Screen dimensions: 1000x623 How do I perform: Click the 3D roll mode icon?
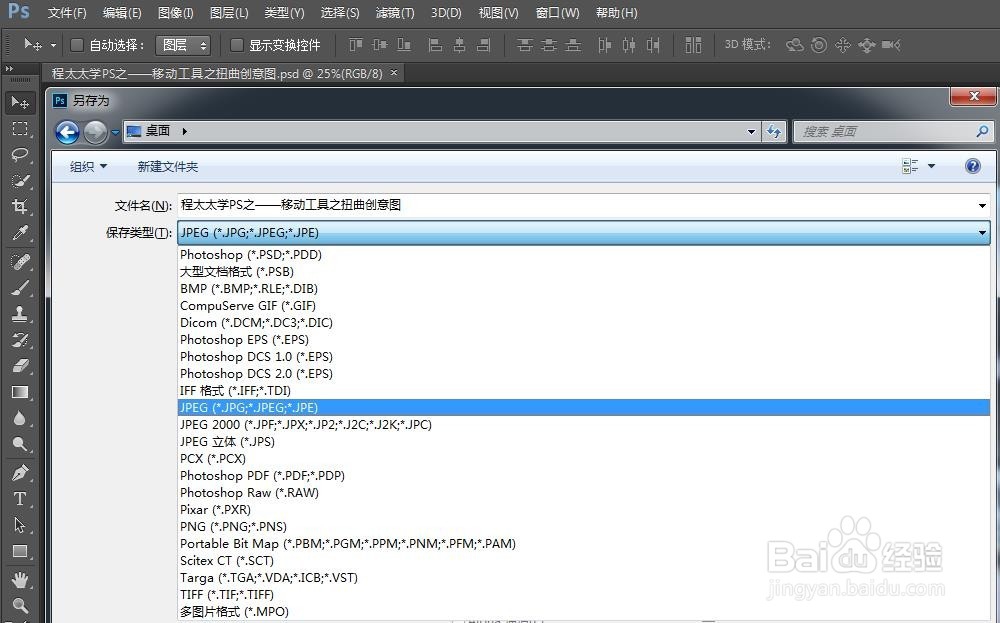click(x=819, y=45)
